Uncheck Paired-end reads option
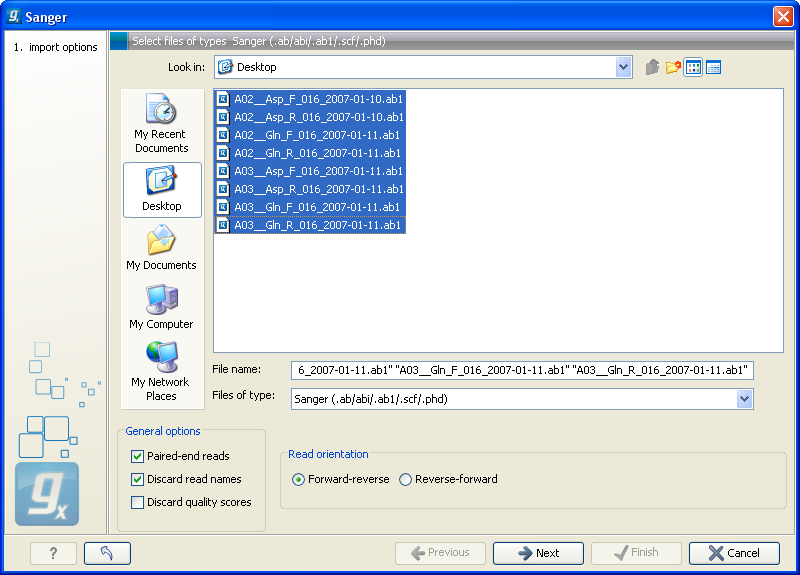Screen dimensions: 800x575 click(x=138, y=456)
